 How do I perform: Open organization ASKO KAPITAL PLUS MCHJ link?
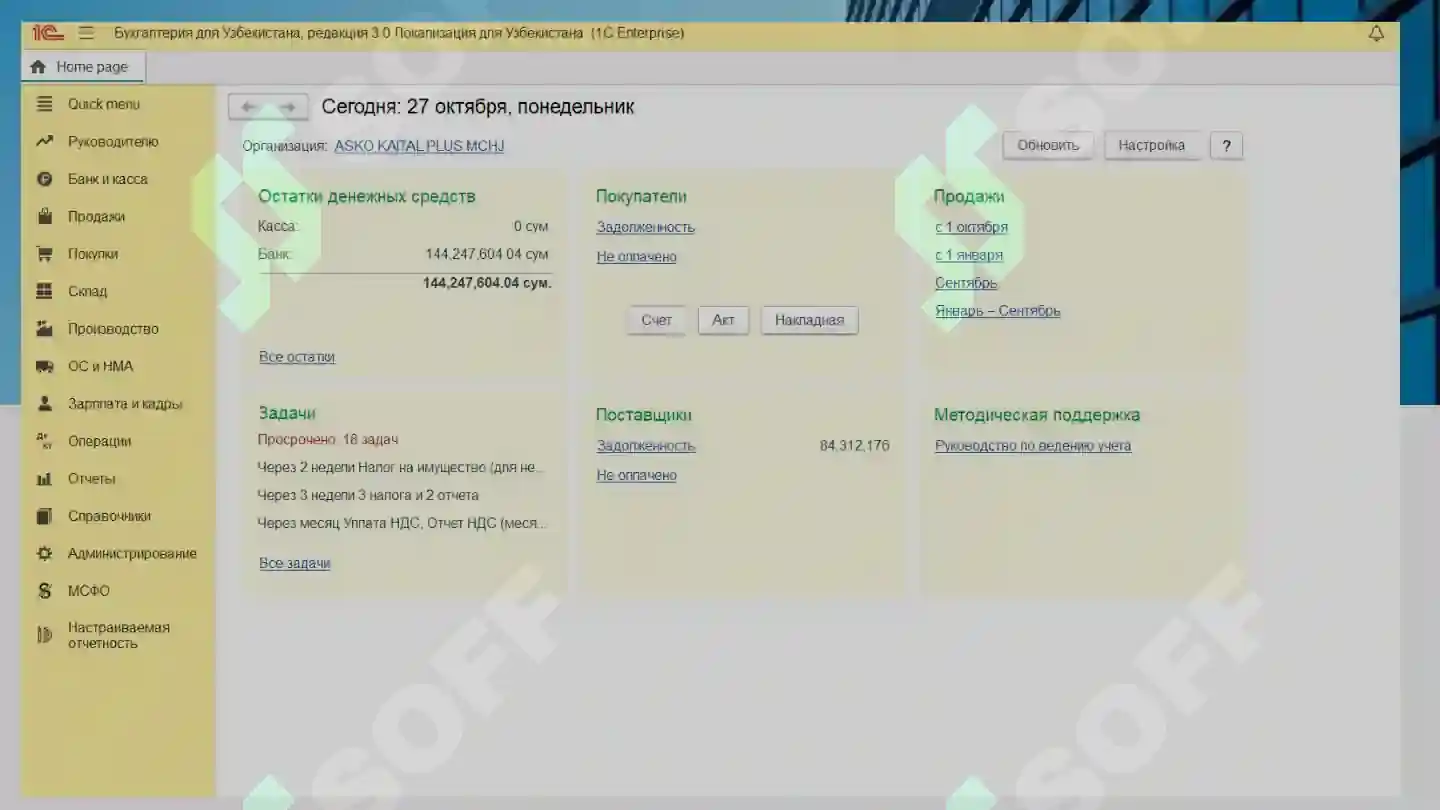[x=419, y=146]
